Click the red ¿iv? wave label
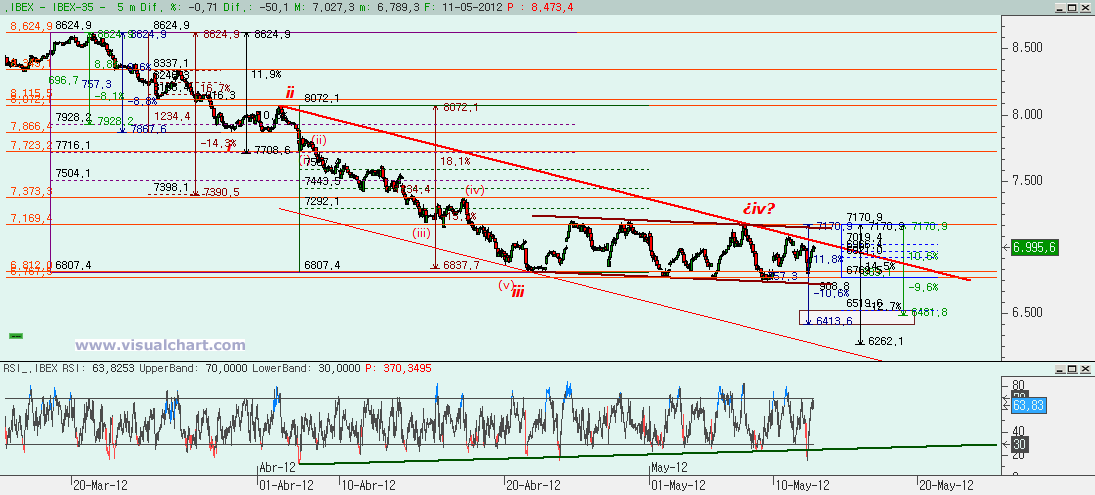 757,209
